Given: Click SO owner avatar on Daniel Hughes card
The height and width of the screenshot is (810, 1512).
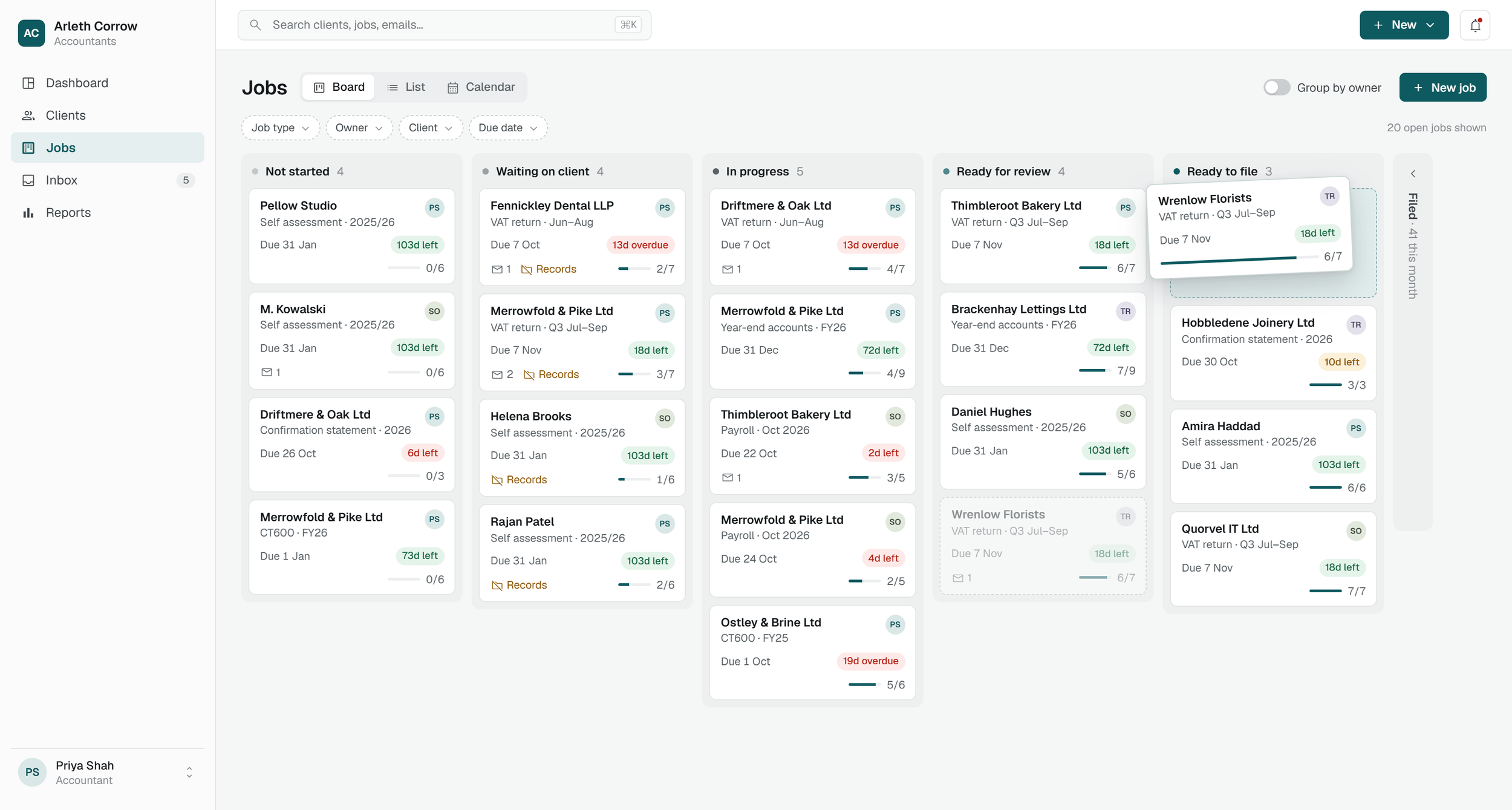Looking at the screenshot, I should pos(1125,414).
